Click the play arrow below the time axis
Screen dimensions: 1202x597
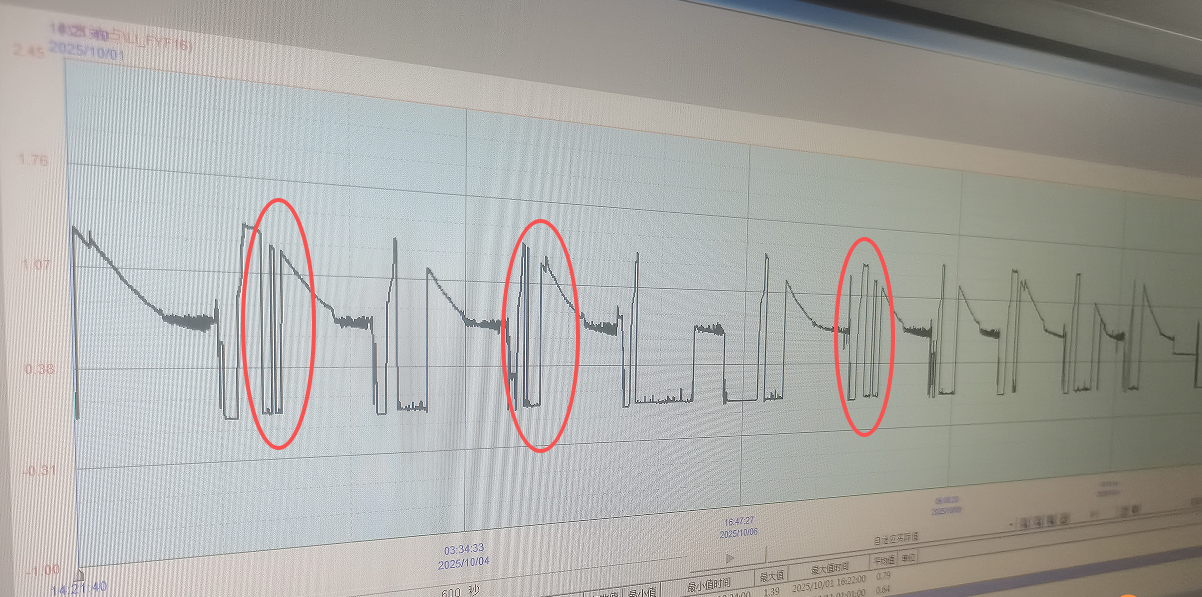(730, 557)
